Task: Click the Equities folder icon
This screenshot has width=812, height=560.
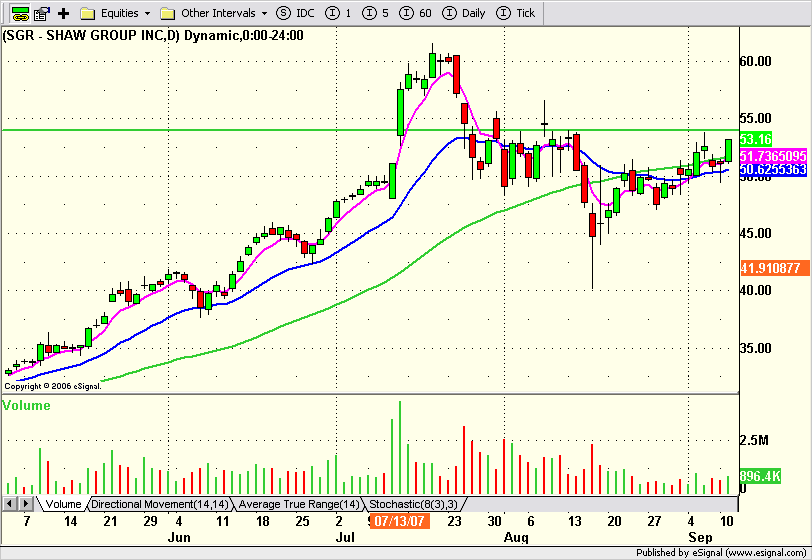Action: pyautogui.click(x=88, y=13)
